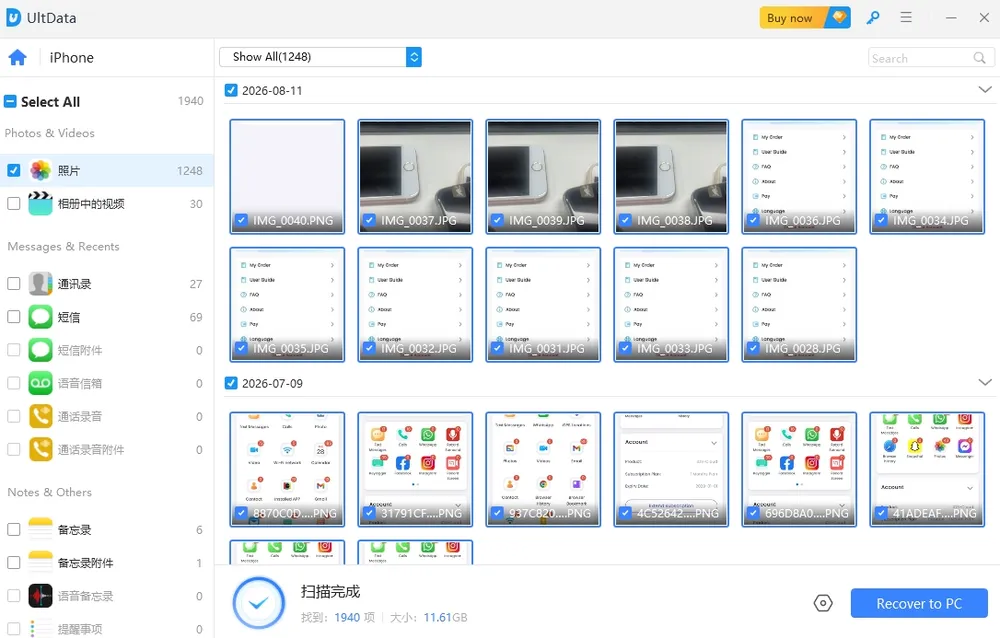
Task: Click the Buy now button
Action: pyautogui.click(x=805, y=18)
